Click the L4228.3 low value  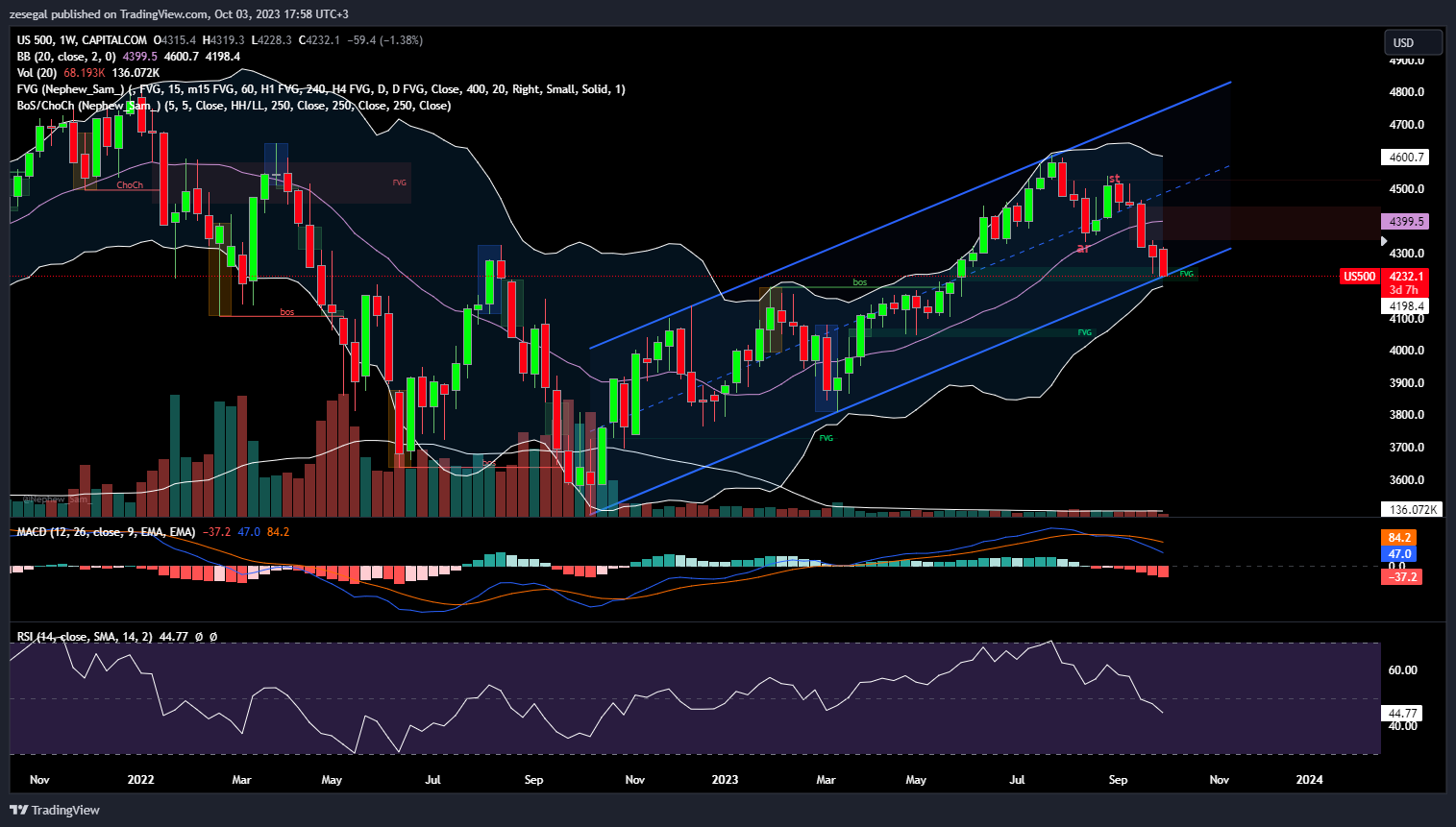coord(271,40)
